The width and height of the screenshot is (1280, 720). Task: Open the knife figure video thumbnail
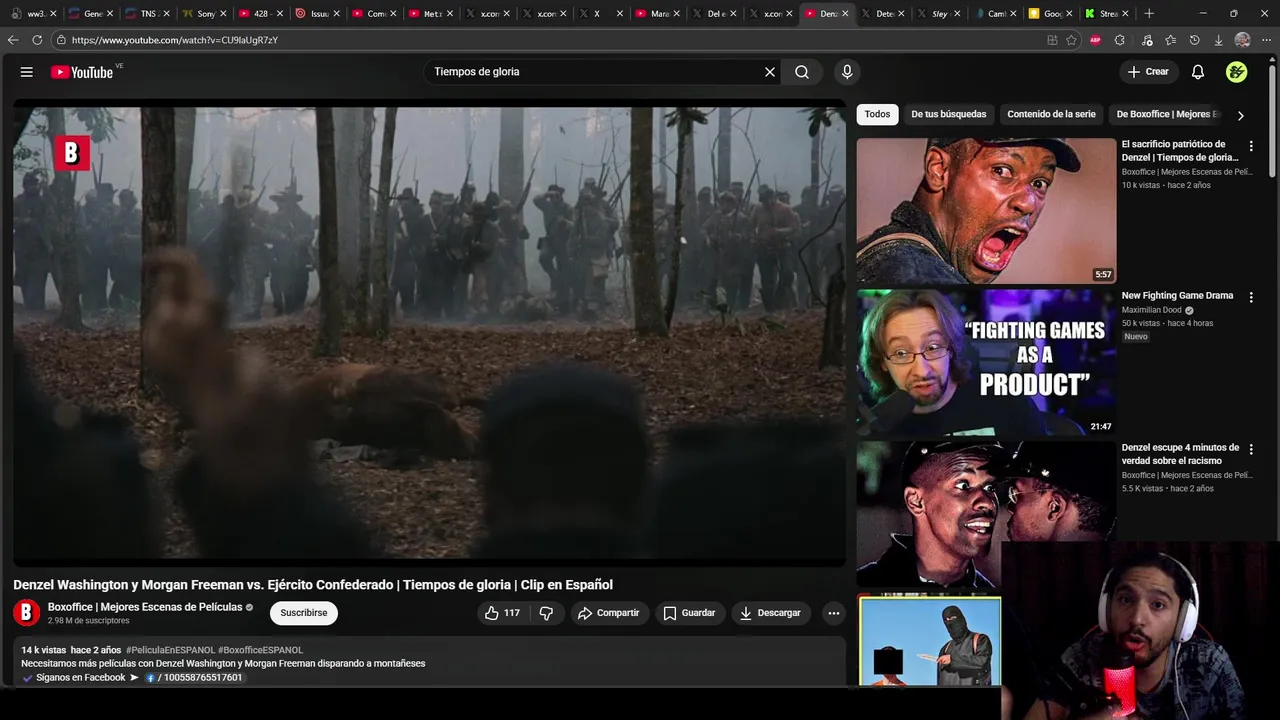930,641
